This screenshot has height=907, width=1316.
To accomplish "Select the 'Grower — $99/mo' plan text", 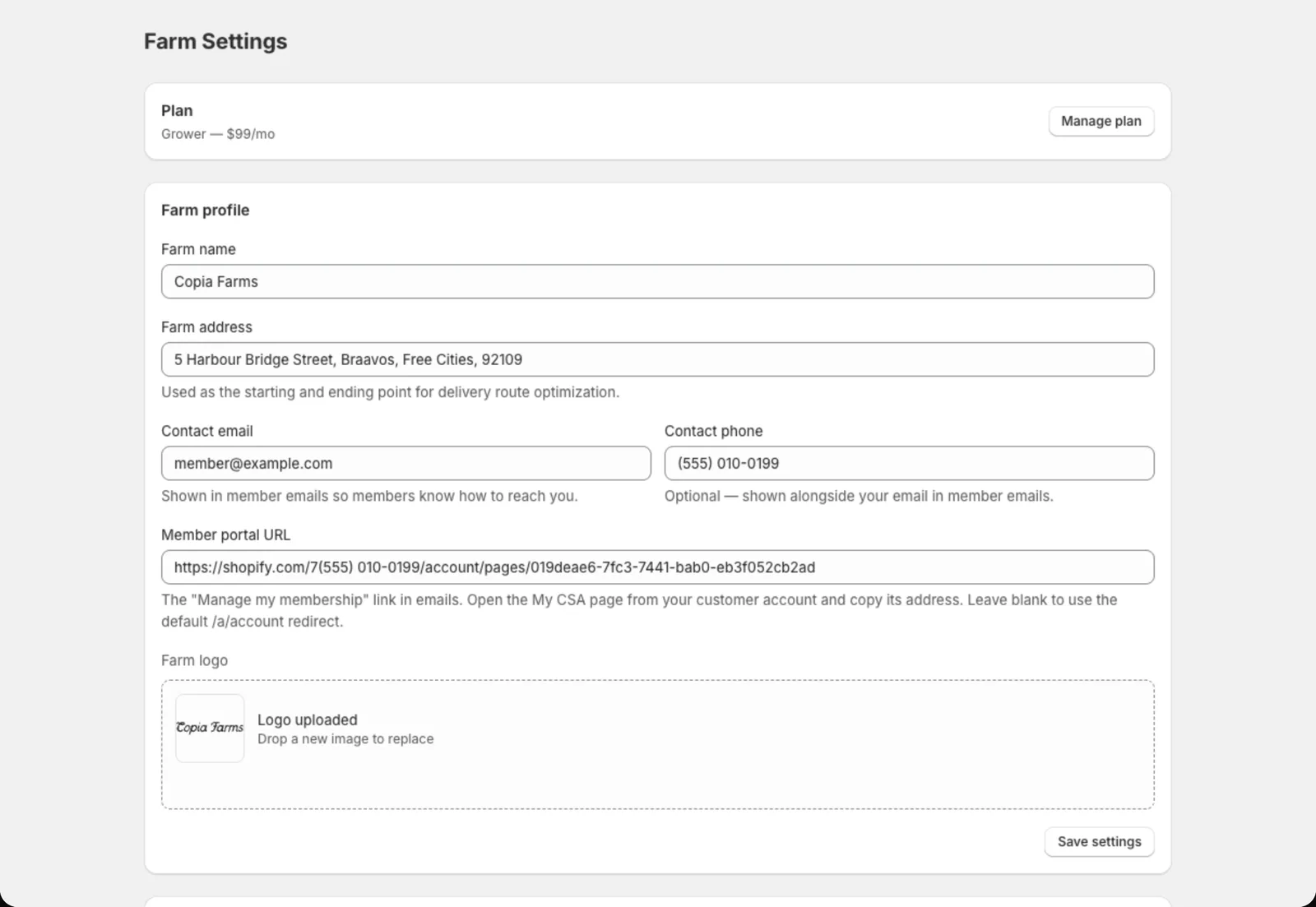I will [x=218, y=134].
